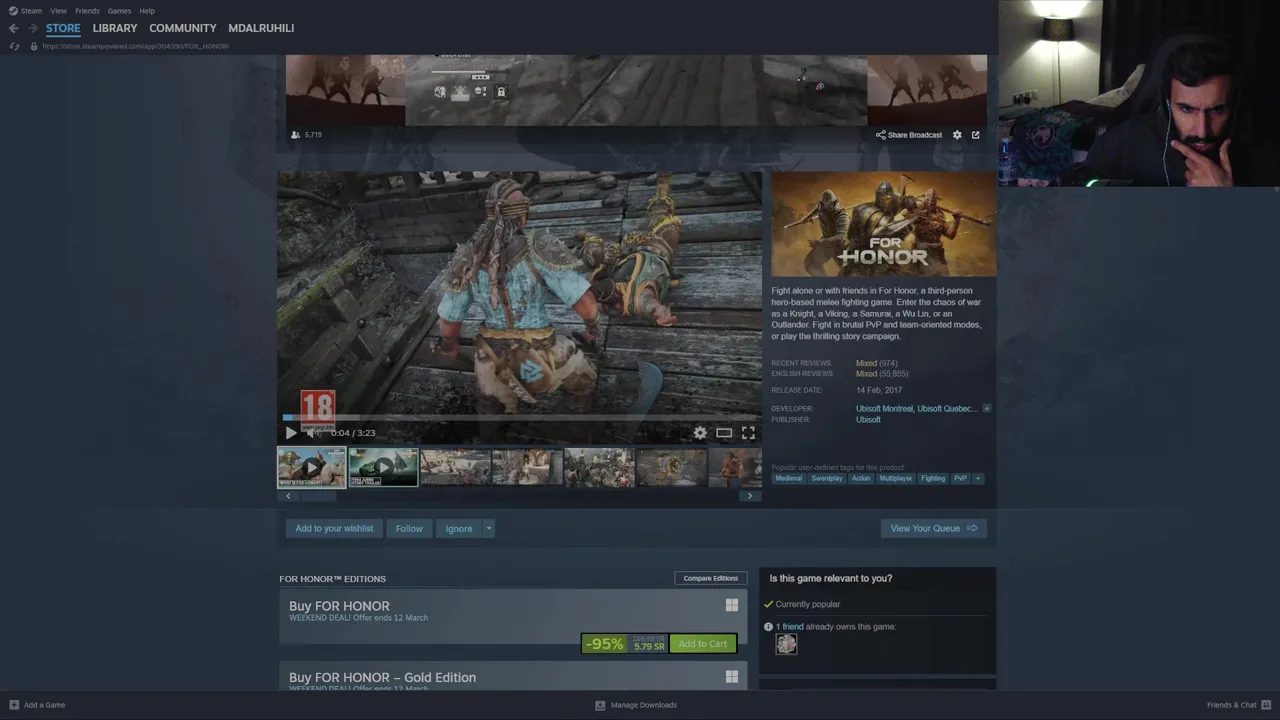Click the media strip scrollbar handle
1280x720 pixels.
319,496
